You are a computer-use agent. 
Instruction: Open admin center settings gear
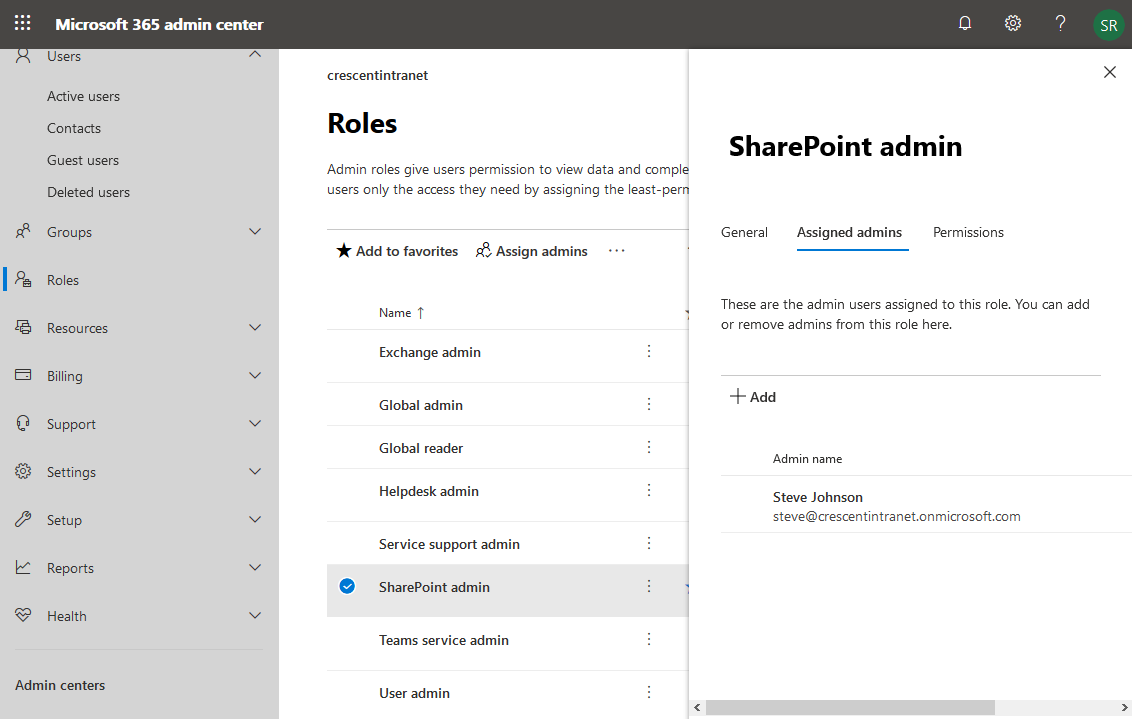tap(1012, 22)
